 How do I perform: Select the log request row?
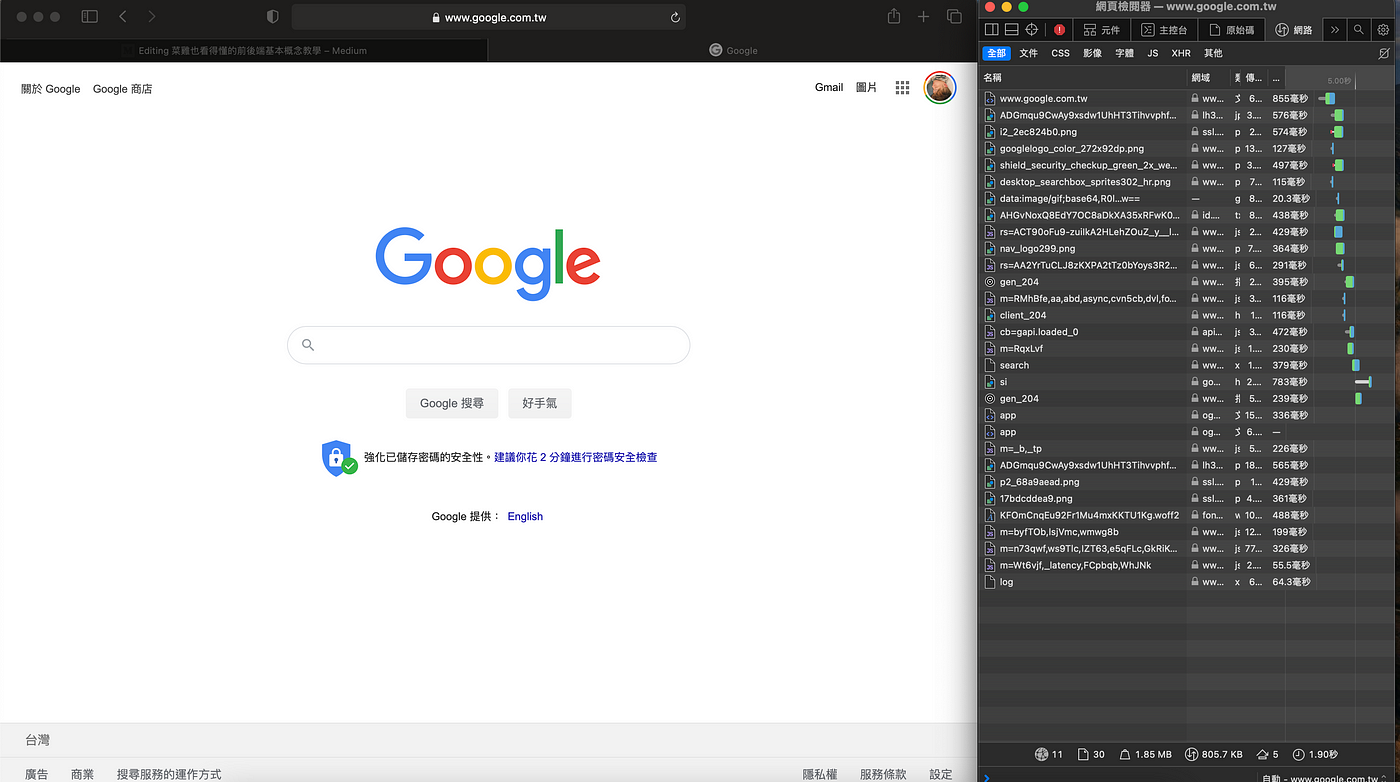(1188, 582)
